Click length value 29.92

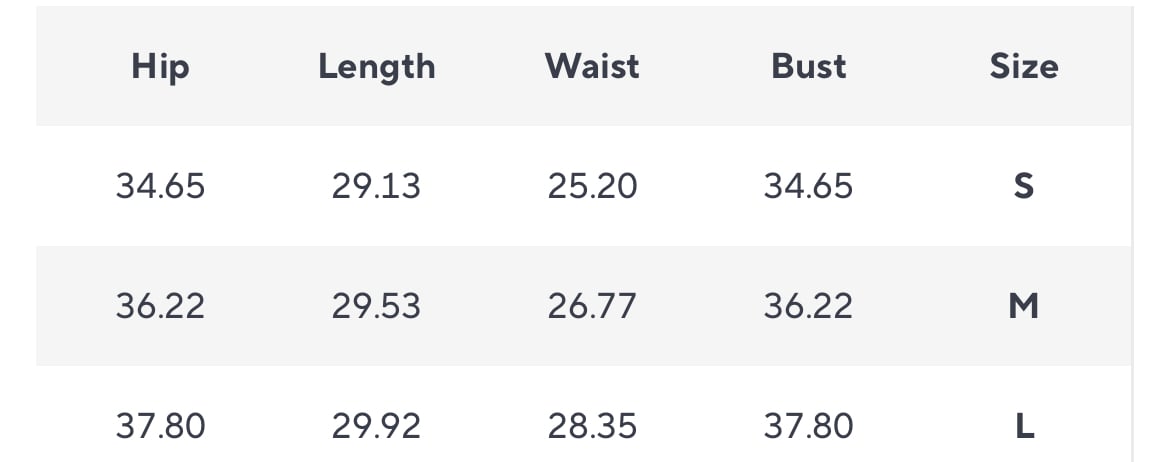(376, 426)
